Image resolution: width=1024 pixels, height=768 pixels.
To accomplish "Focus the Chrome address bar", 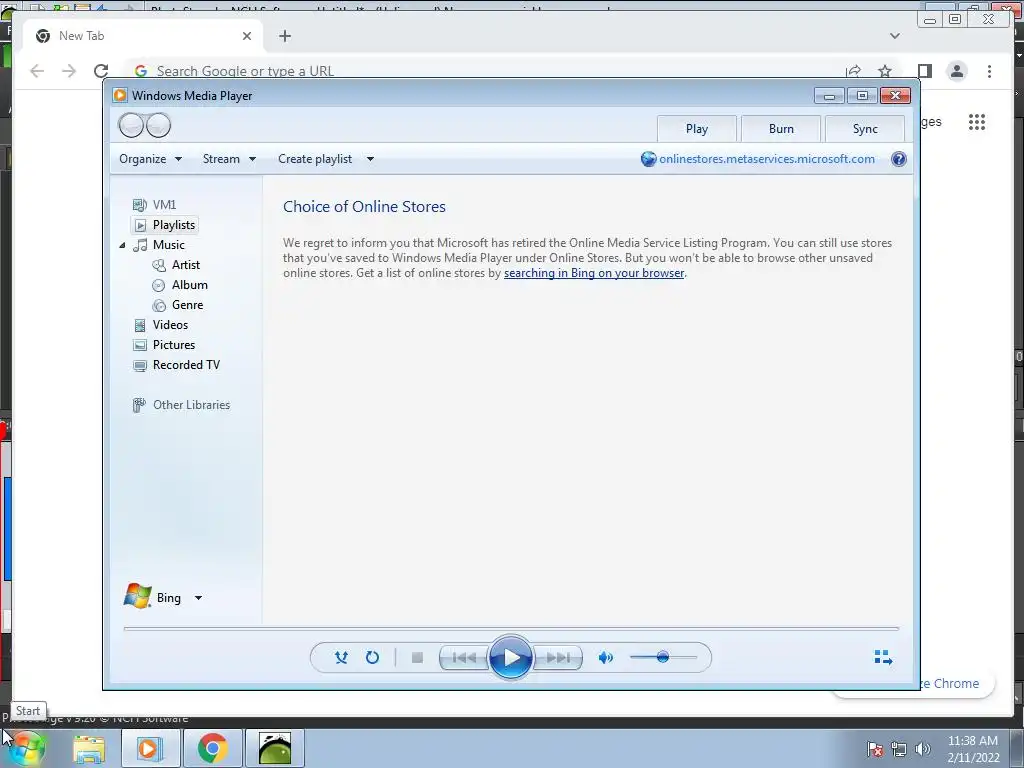I will (483, 71).
